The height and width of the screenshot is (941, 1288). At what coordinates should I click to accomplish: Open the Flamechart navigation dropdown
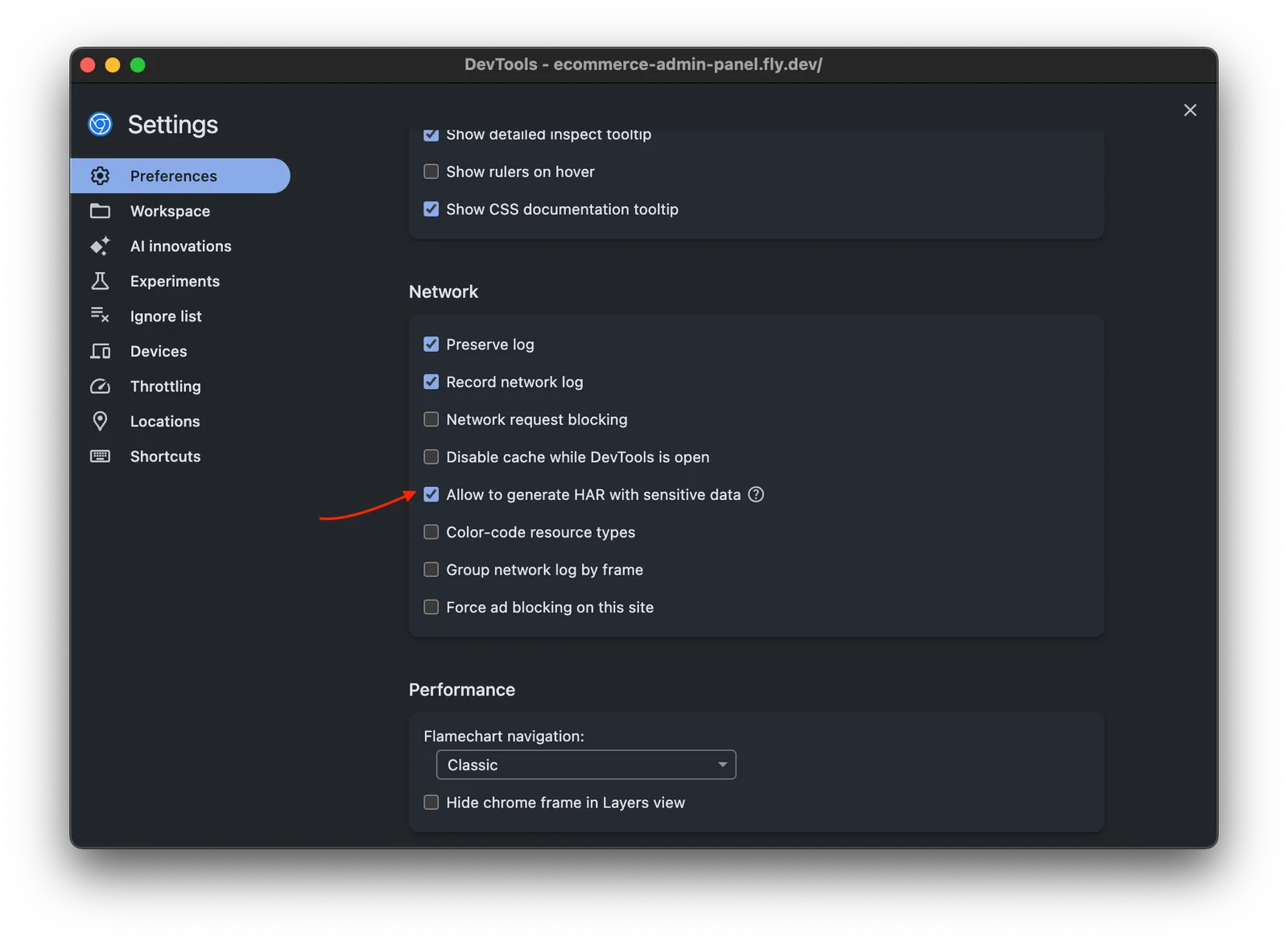coord(585,765)
